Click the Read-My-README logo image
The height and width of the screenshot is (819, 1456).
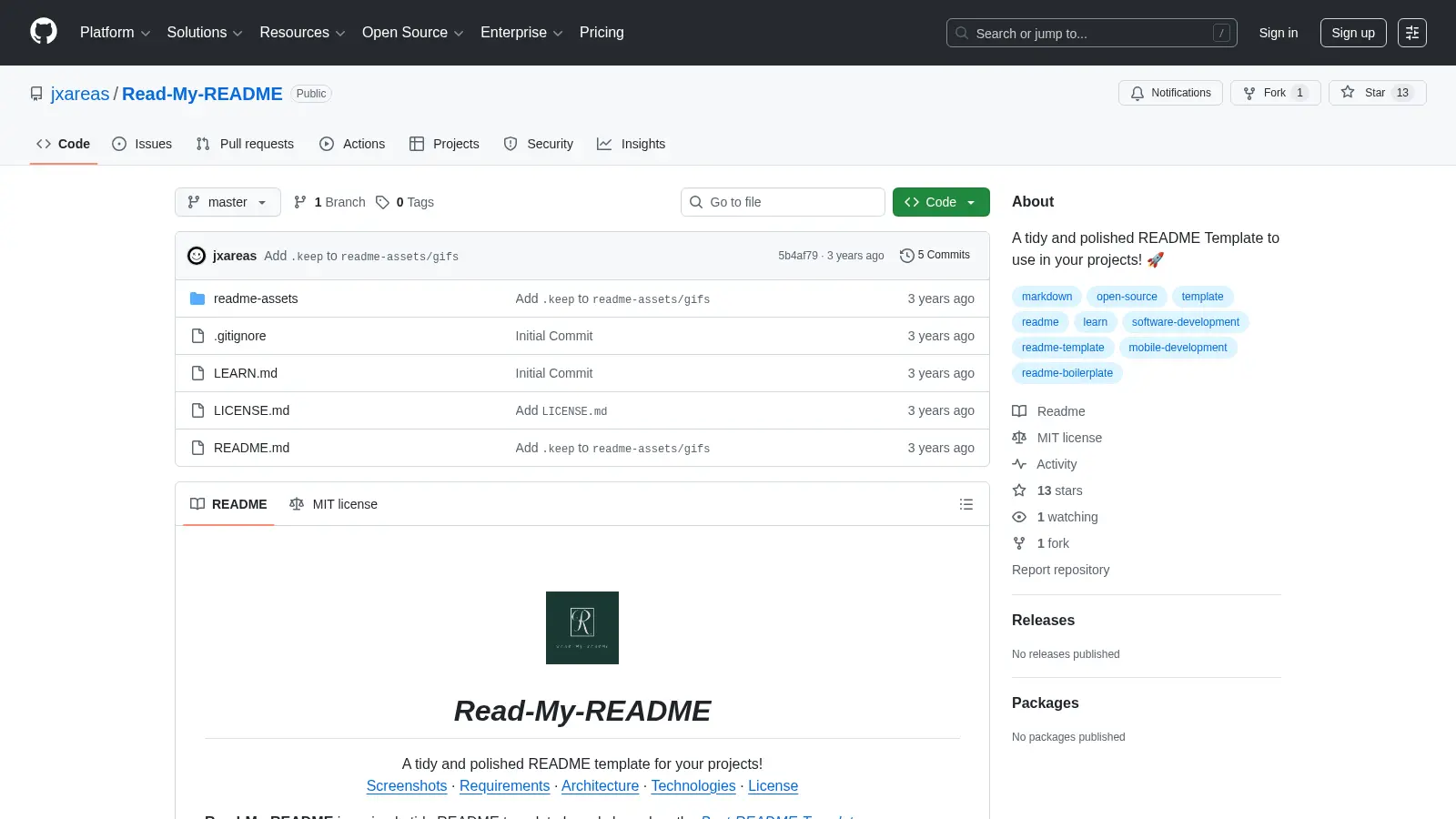(x=582, y=628)
